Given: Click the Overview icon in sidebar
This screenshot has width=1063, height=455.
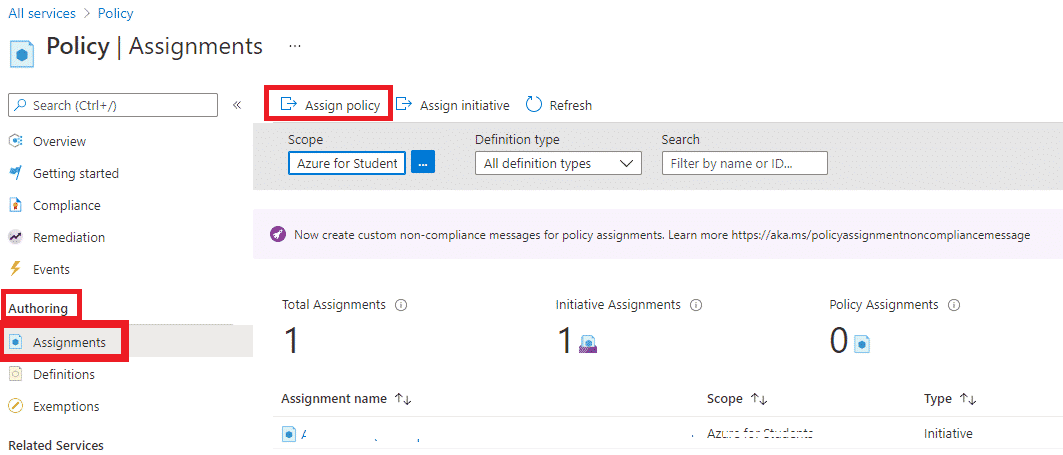Looking at the screenshot, I should pyautogui.click(x=16, y=141).
